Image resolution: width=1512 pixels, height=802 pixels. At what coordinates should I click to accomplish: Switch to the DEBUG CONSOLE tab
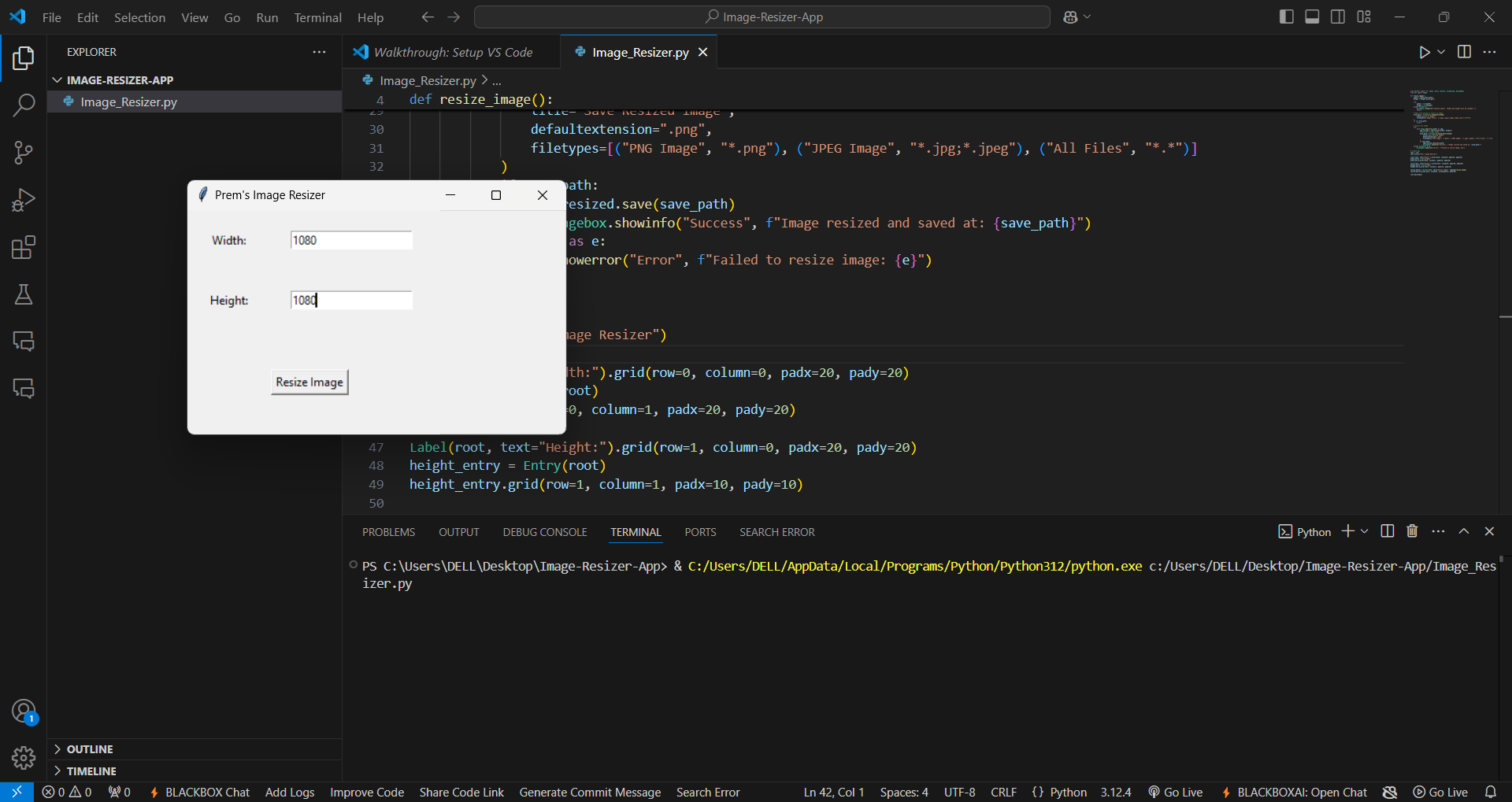coord(545,532)
